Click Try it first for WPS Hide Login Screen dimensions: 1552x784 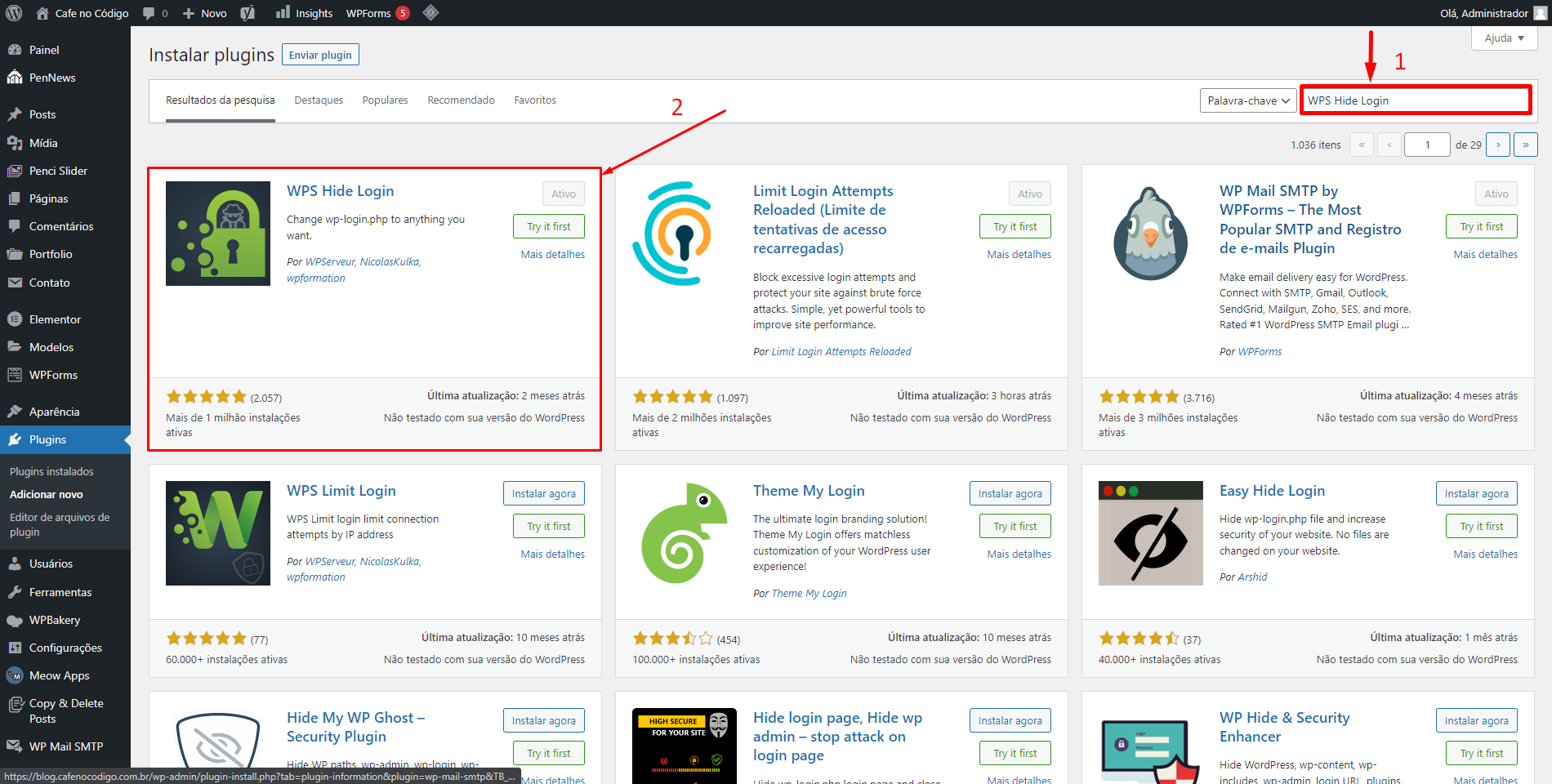point(549,226)
